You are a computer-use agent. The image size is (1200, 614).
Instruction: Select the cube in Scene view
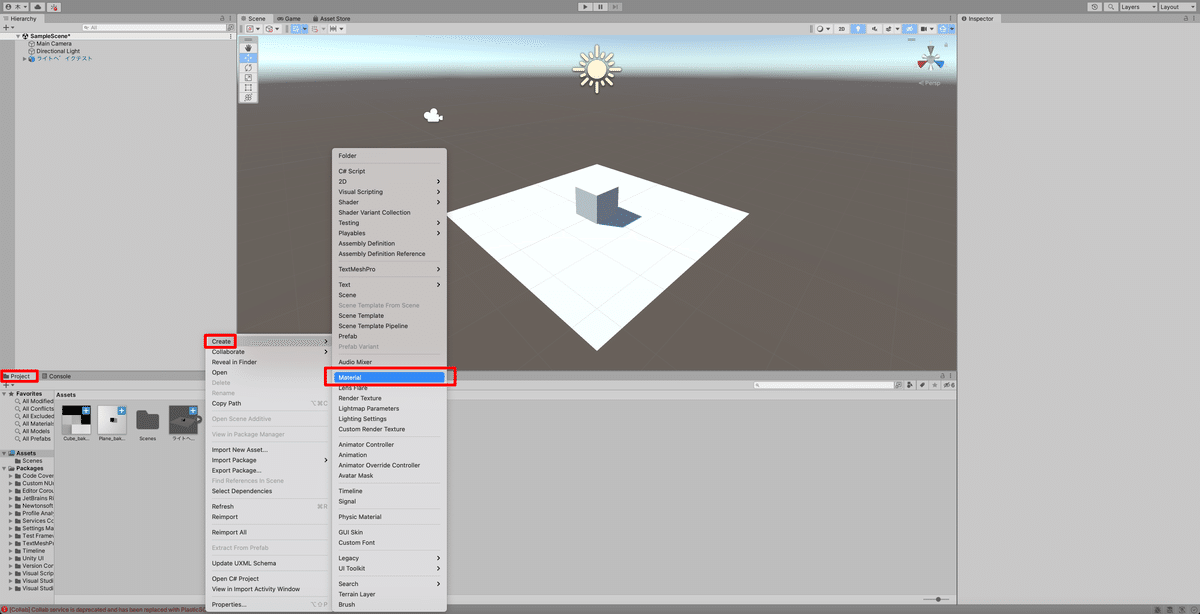point(597,204)
